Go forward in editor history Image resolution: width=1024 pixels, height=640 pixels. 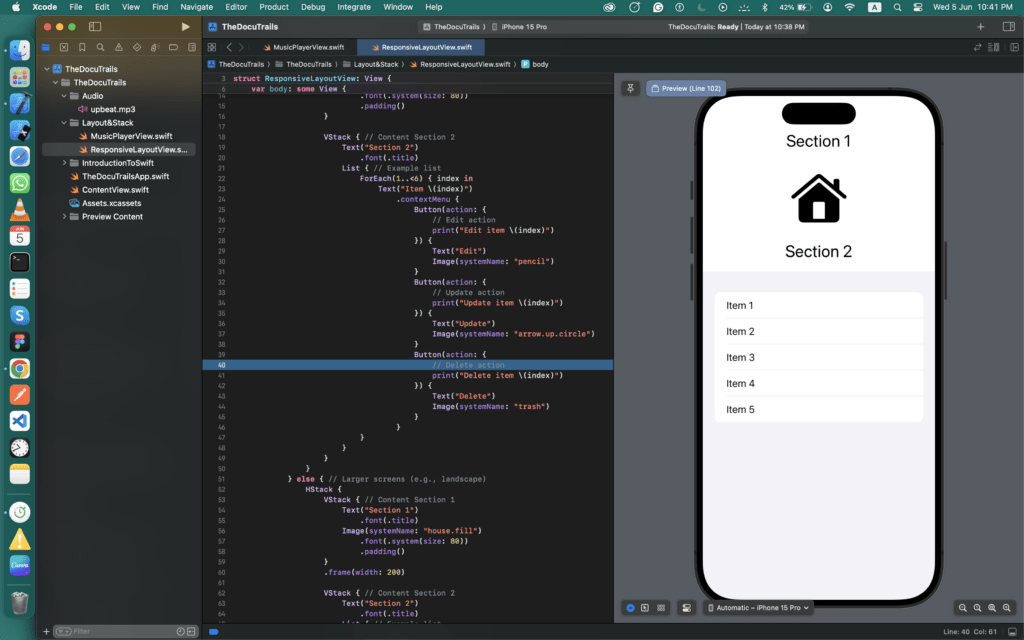click(x=241, y=47)
